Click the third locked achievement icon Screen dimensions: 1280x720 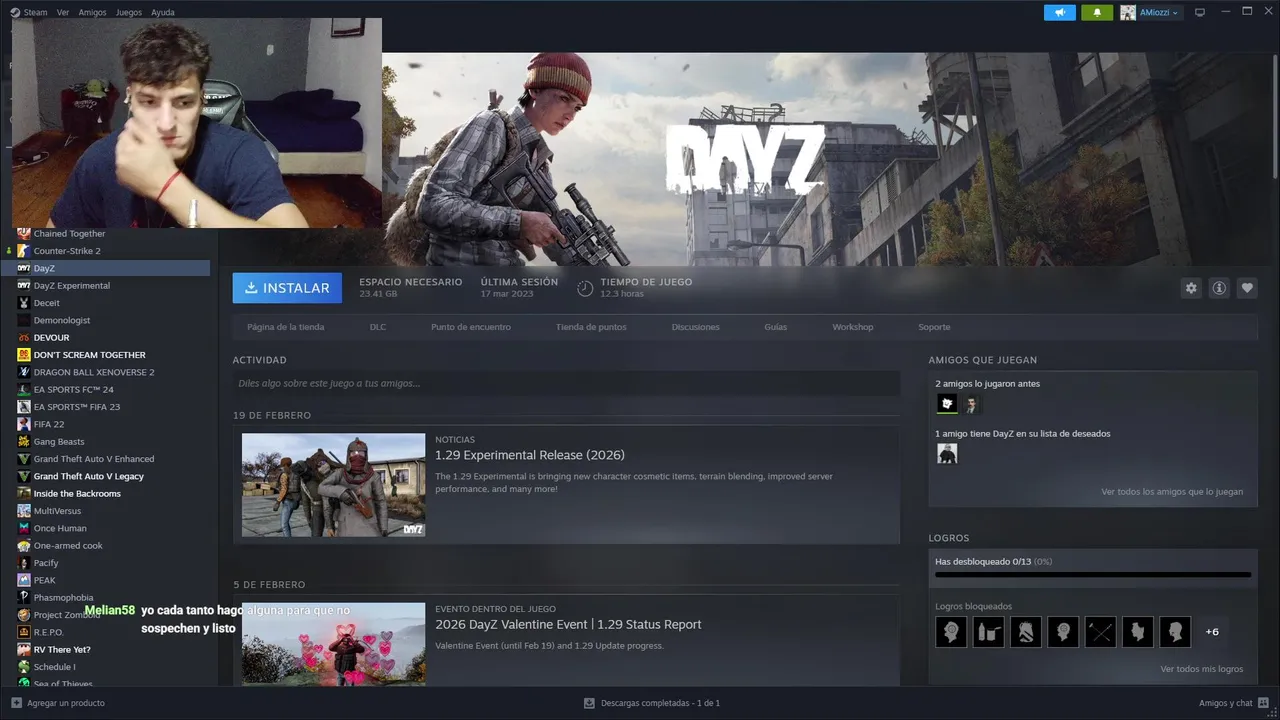click(1026, 632)
